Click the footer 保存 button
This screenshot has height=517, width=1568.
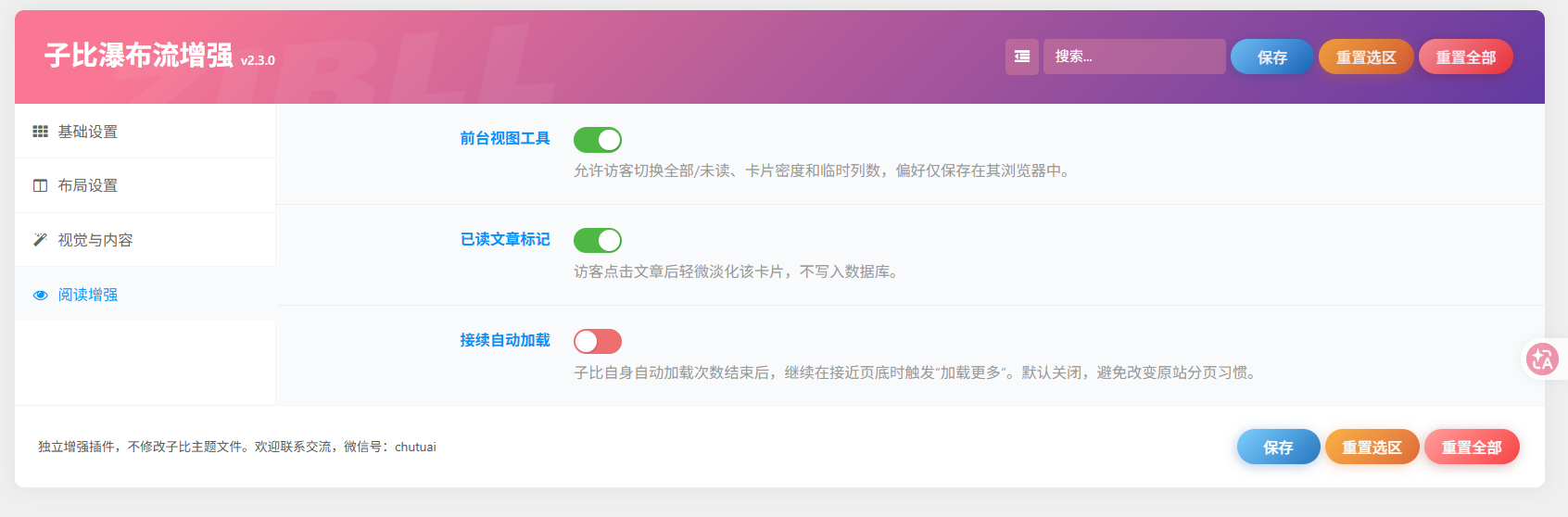pyautogui.click(x=1278, y=447)
